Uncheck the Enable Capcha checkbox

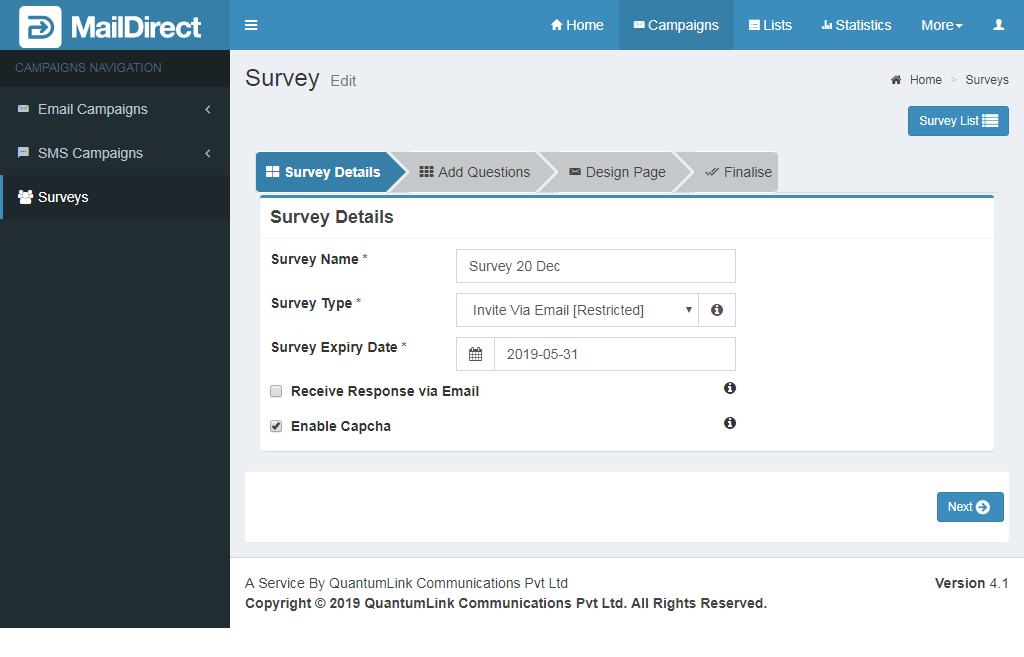coord(276,426)
